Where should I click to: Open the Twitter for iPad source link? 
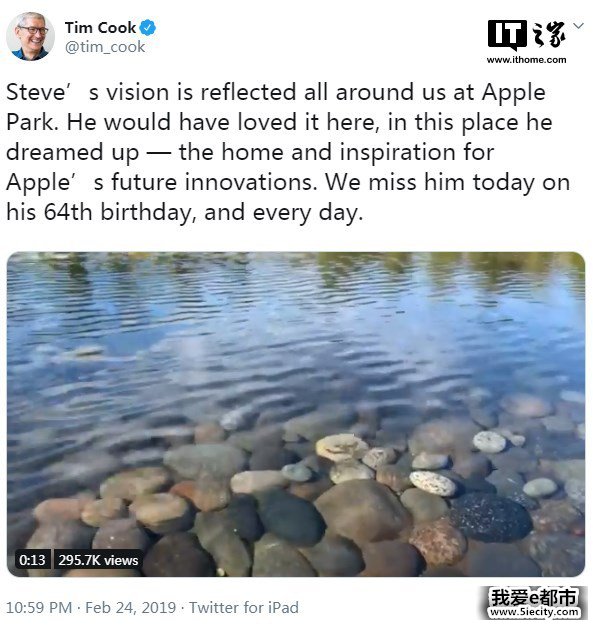pos(244,607)
